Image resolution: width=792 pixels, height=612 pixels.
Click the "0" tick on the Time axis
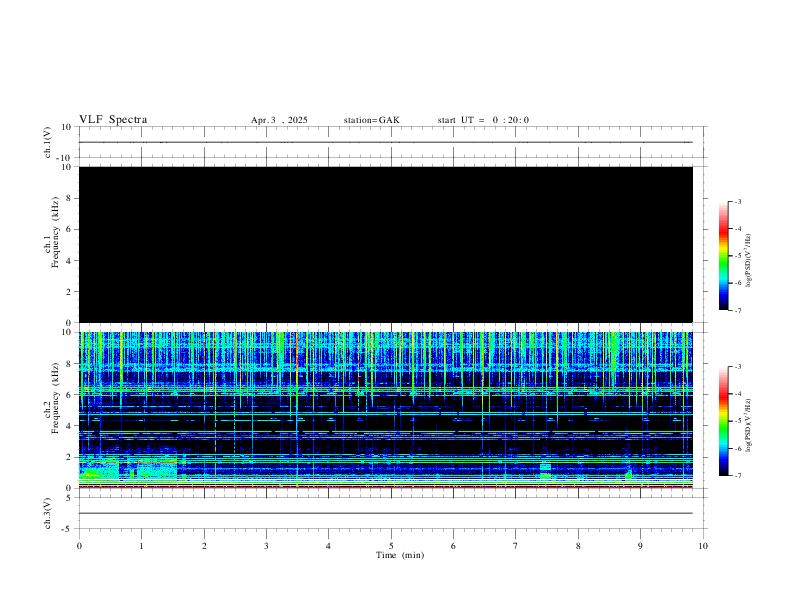tap(79, 546)
